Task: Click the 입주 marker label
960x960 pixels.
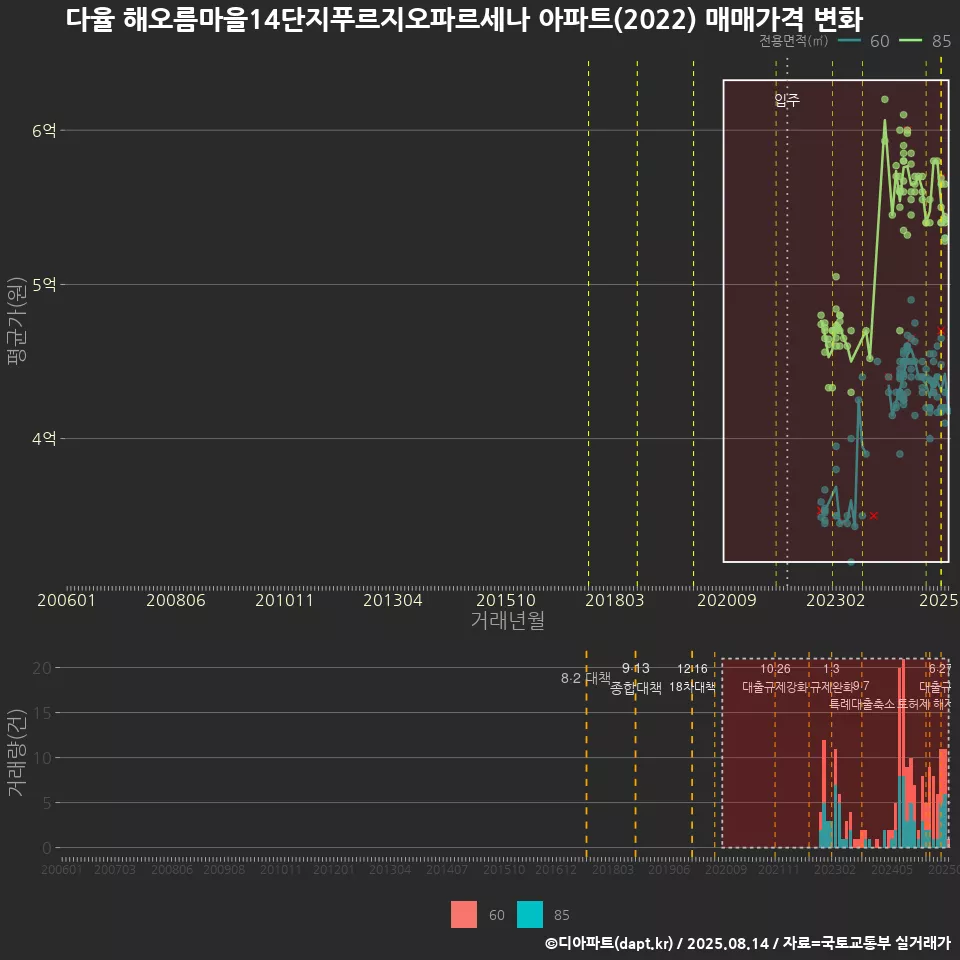Action: [x=787, y=99]
